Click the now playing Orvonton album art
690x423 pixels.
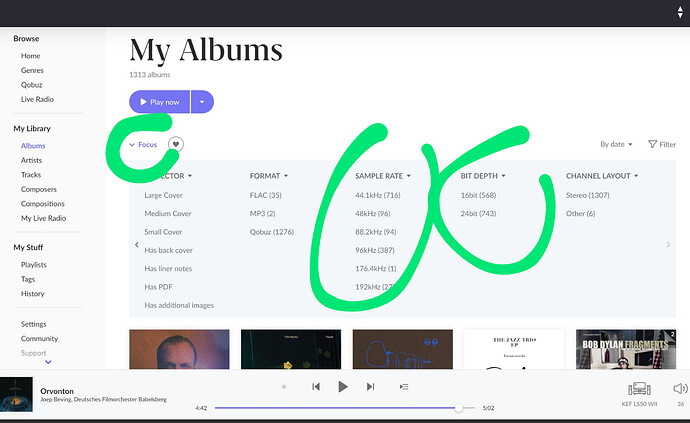click(x=16, y=394)
